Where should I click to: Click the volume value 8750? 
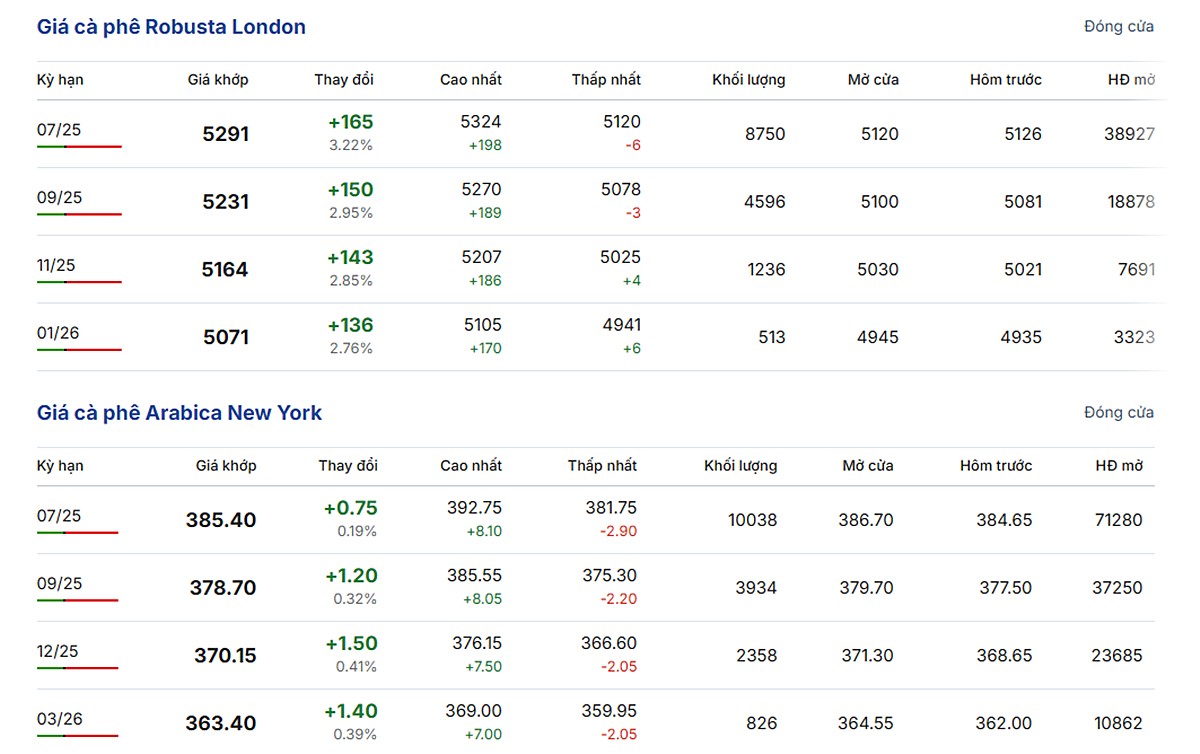[765, 134]
